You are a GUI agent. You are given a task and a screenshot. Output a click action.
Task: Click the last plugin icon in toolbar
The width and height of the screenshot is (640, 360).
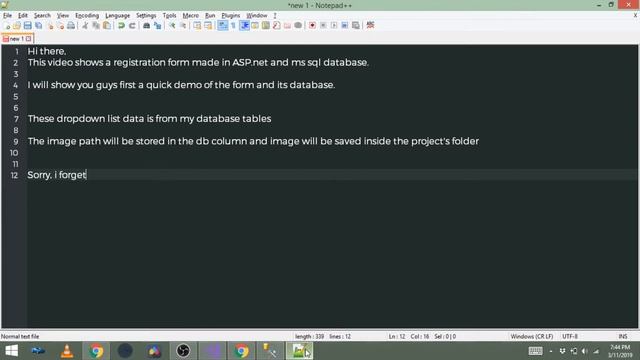pos(370,25)
